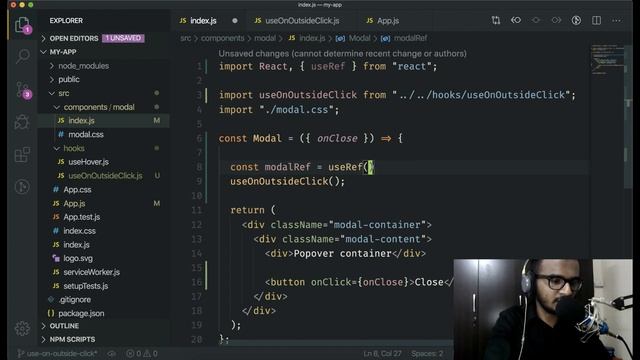Open App.js in the explorer tree

(74, 203)
